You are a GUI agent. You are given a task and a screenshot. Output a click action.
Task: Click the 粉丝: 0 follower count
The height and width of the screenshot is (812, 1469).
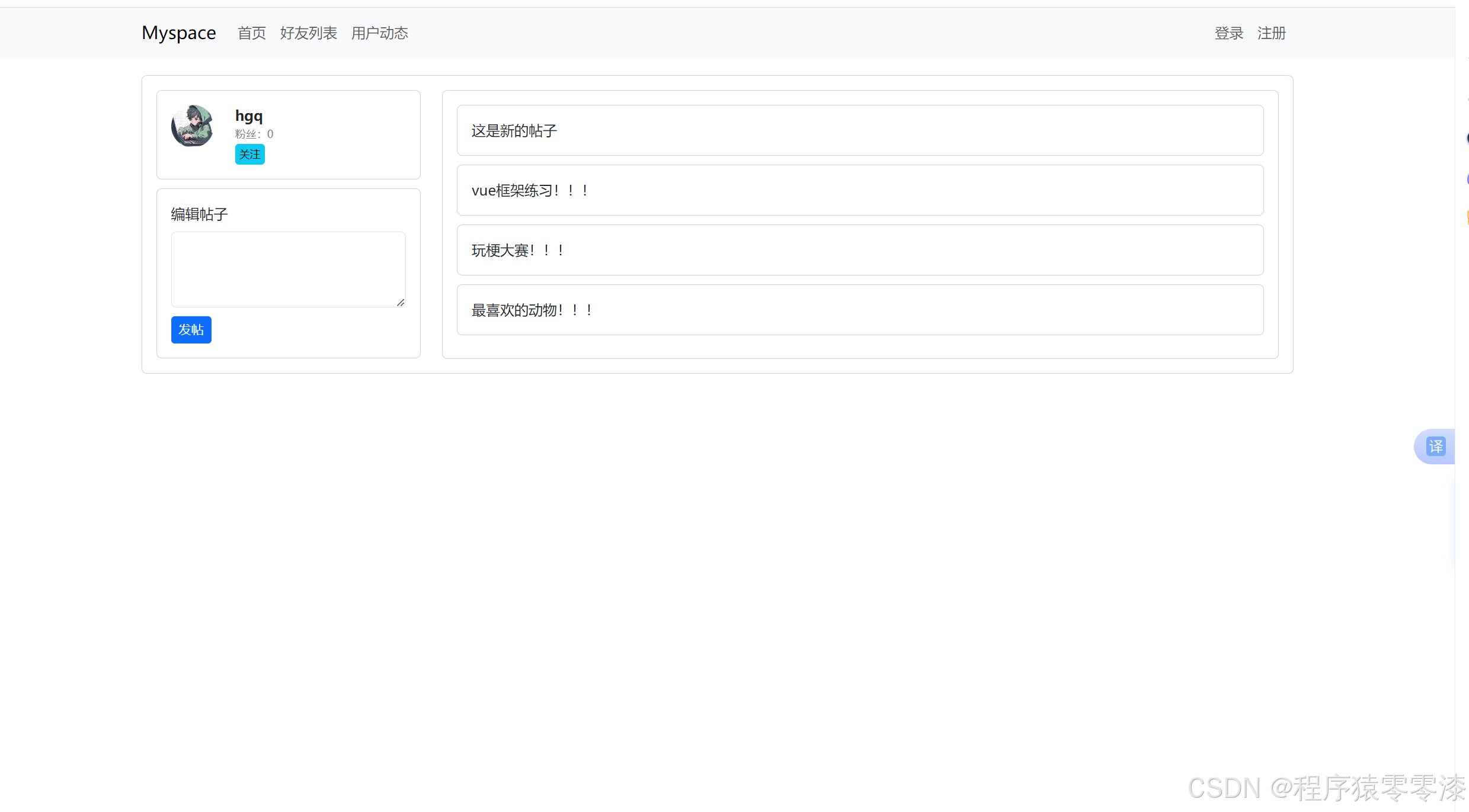pos(254,134)
